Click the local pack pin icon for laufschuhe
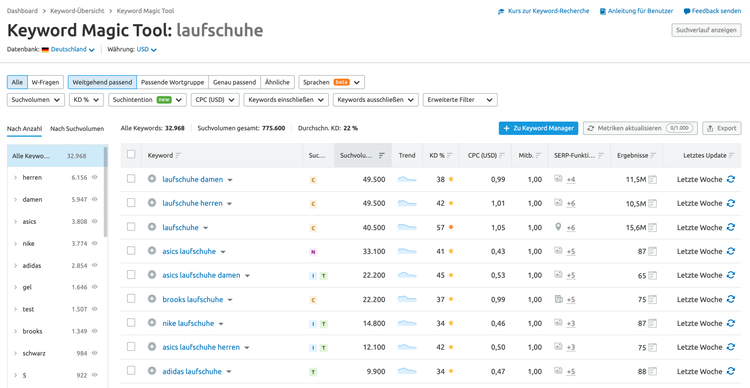 558,227
